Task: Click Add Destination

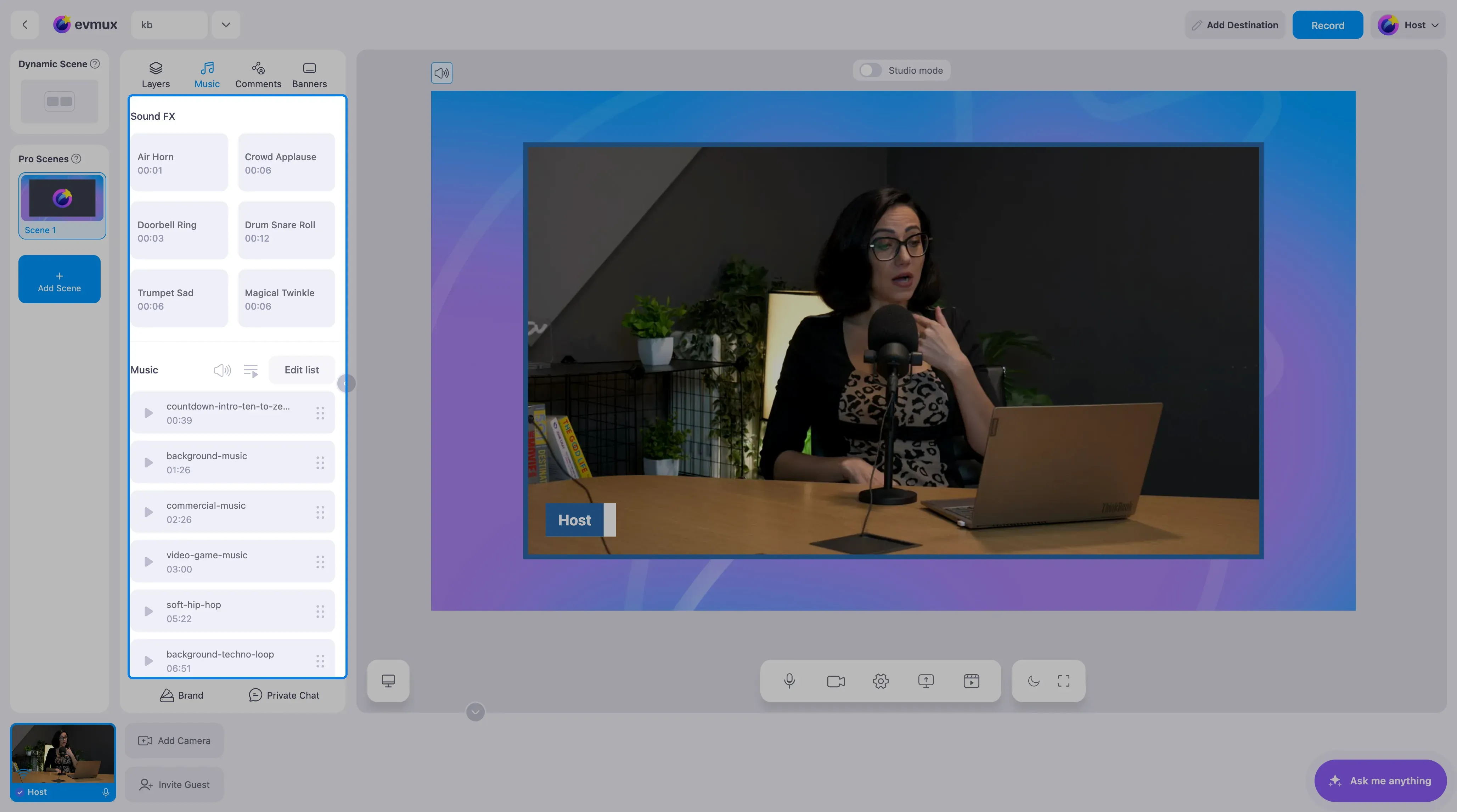Action: 1235,25
